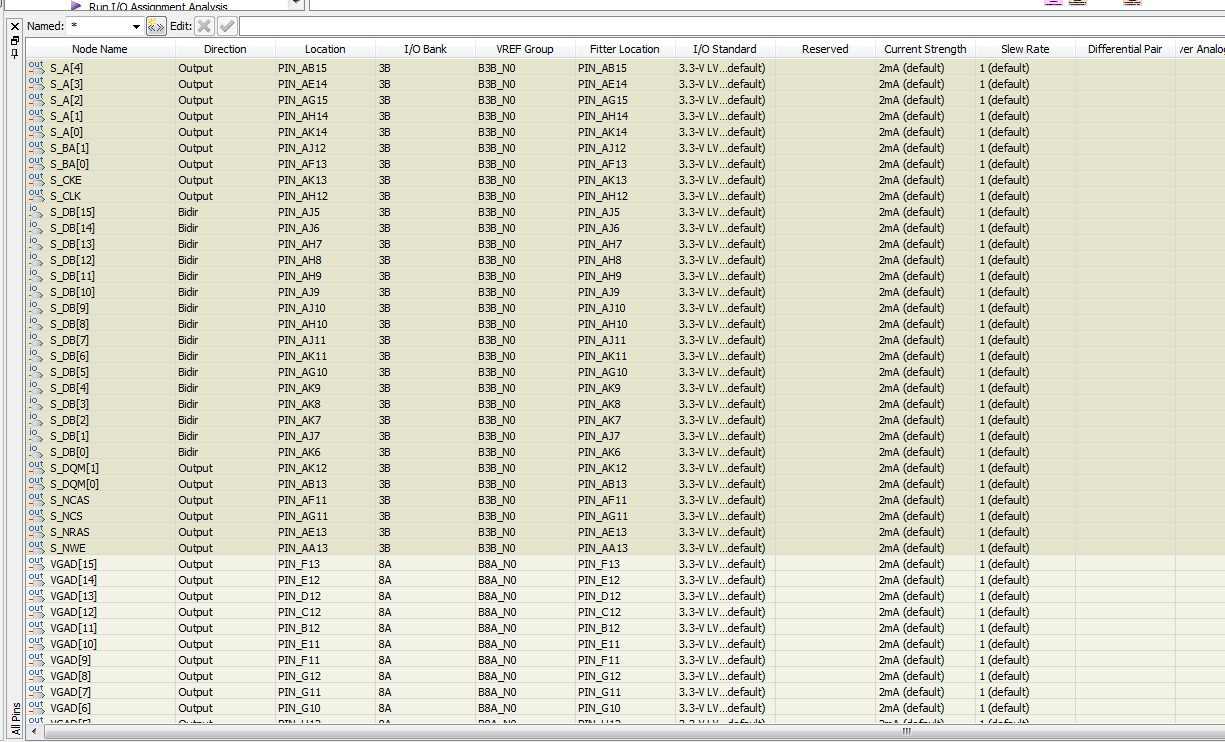Click the filter options icon beside Named
This screenshot has height=742, width=1225.
156,26
